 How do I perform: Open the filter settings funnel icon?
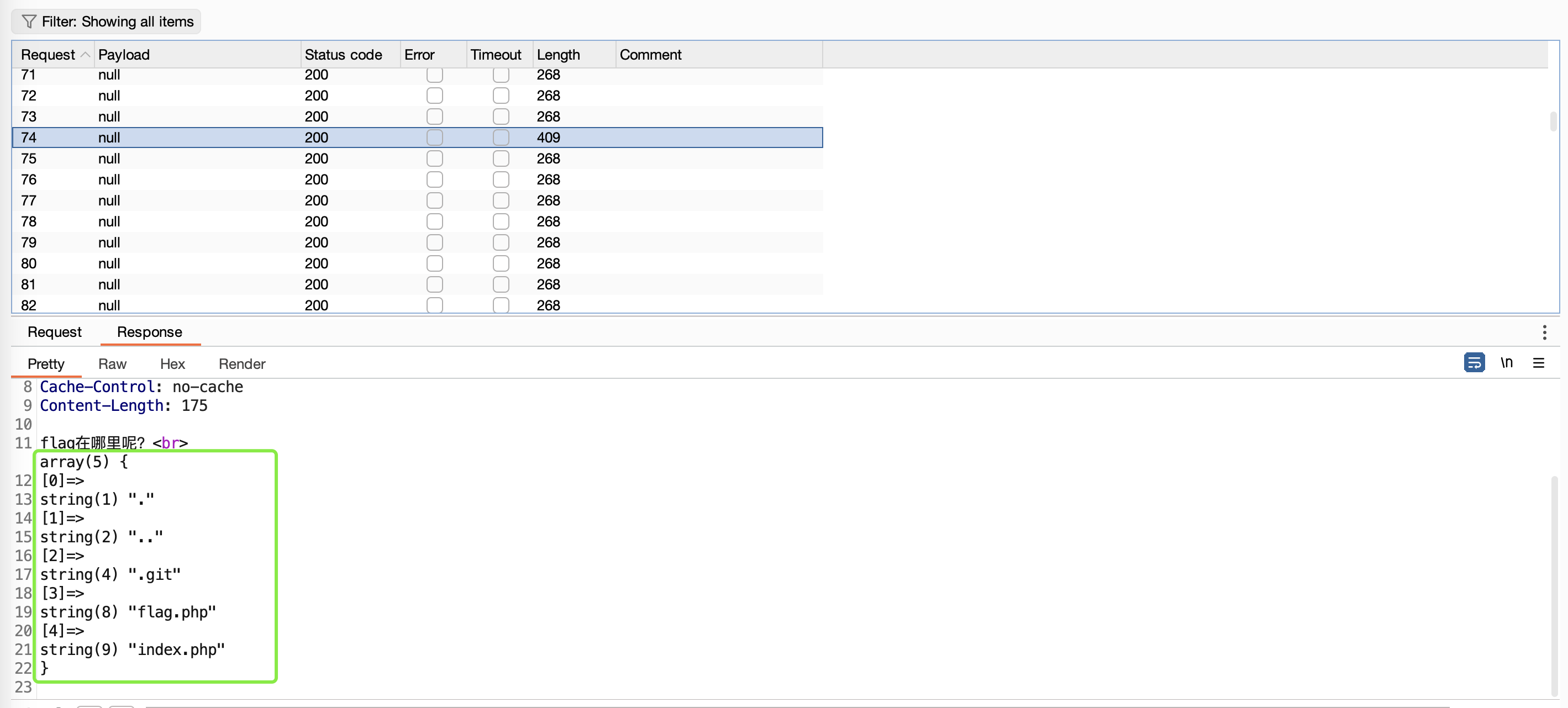[29, 22]
